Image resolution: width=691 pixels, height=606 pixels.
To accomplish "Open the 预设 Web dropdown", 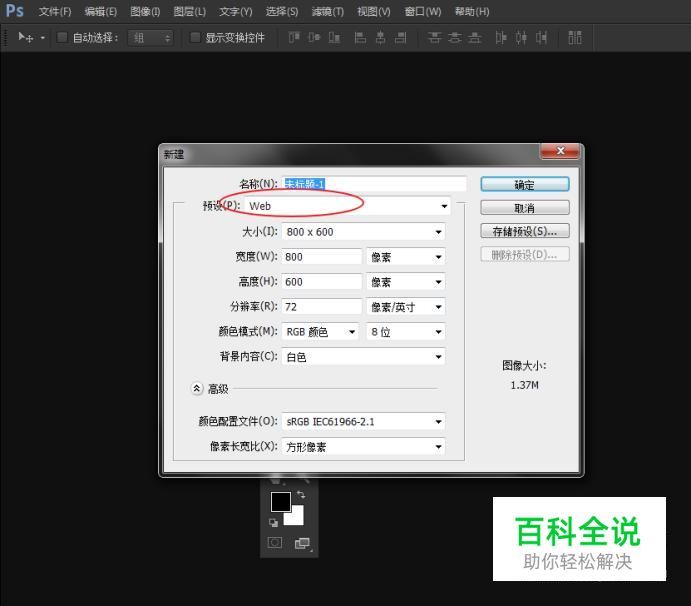I will (347, 206).
